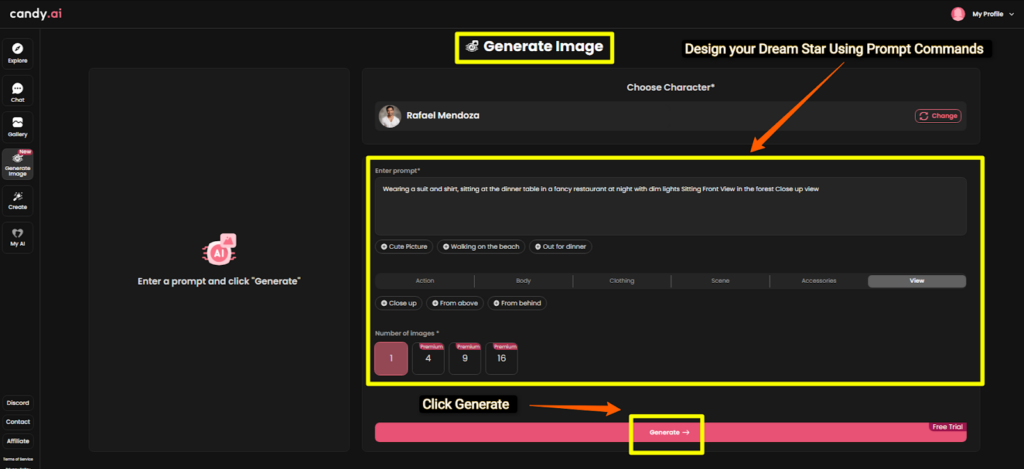This screenshot has width=1024, height=469.
Task: Add the Walking on the beach suggestion
Action: pos(481,247)
